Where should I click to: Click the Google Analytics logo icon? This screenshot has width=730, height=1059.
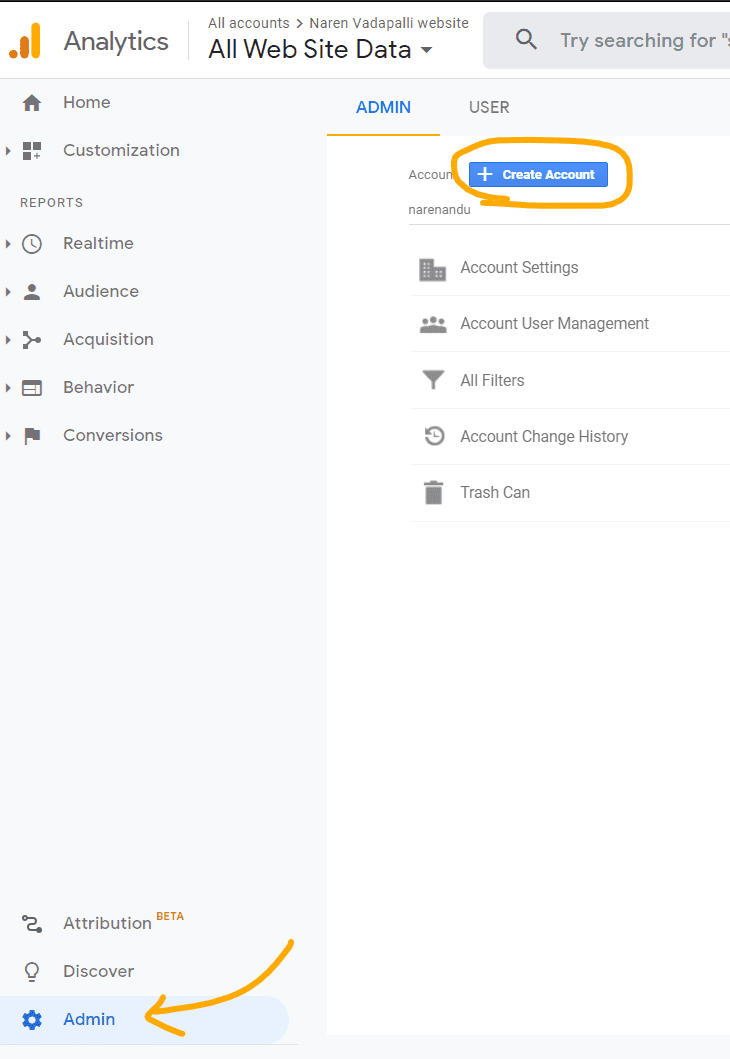pyautogui.click(x=25, y=41)
